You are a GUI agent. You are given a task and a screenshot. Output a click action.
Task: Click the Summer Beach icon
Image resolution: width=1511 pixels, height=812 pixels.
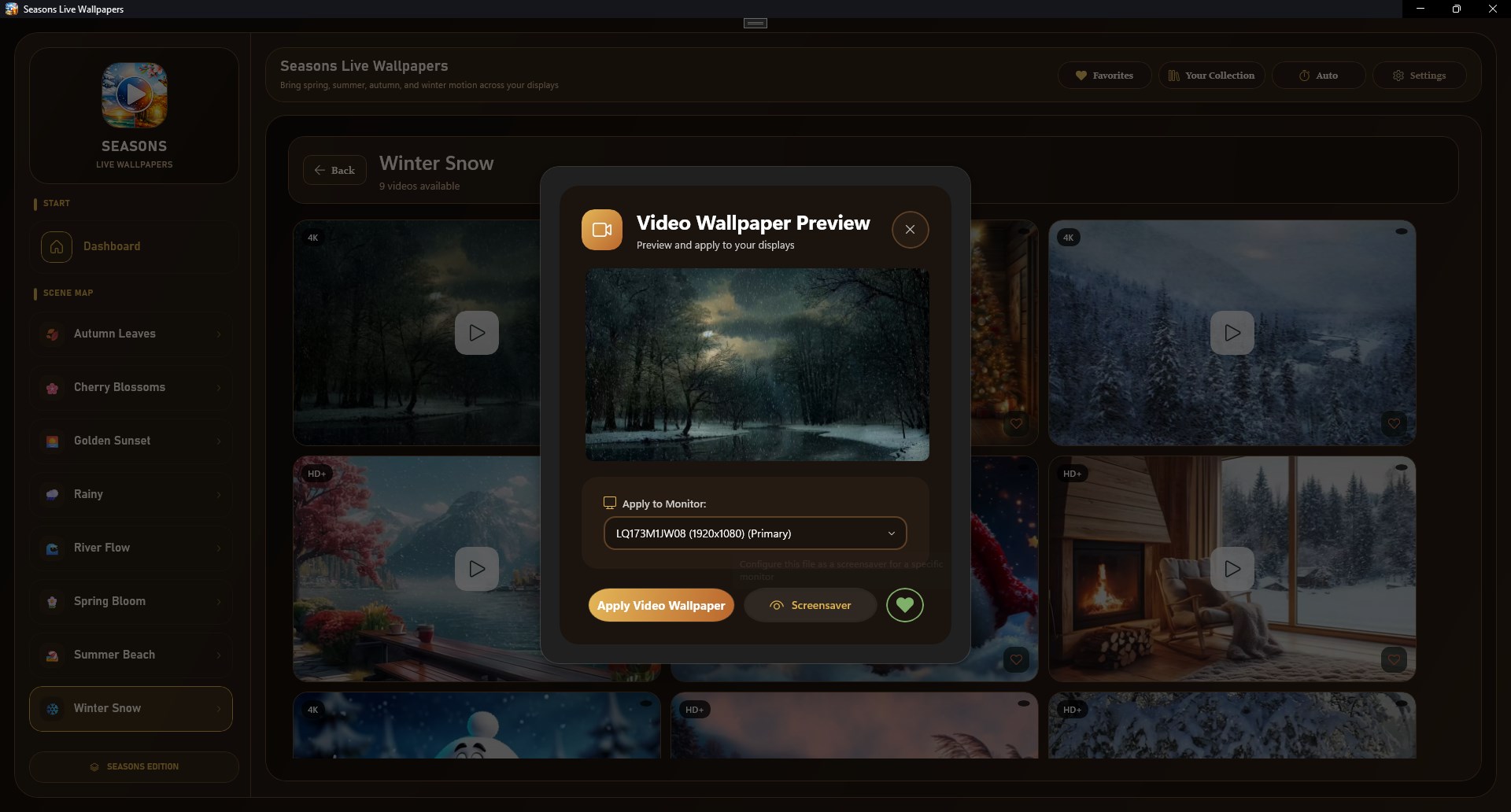[x=52, y=655]
